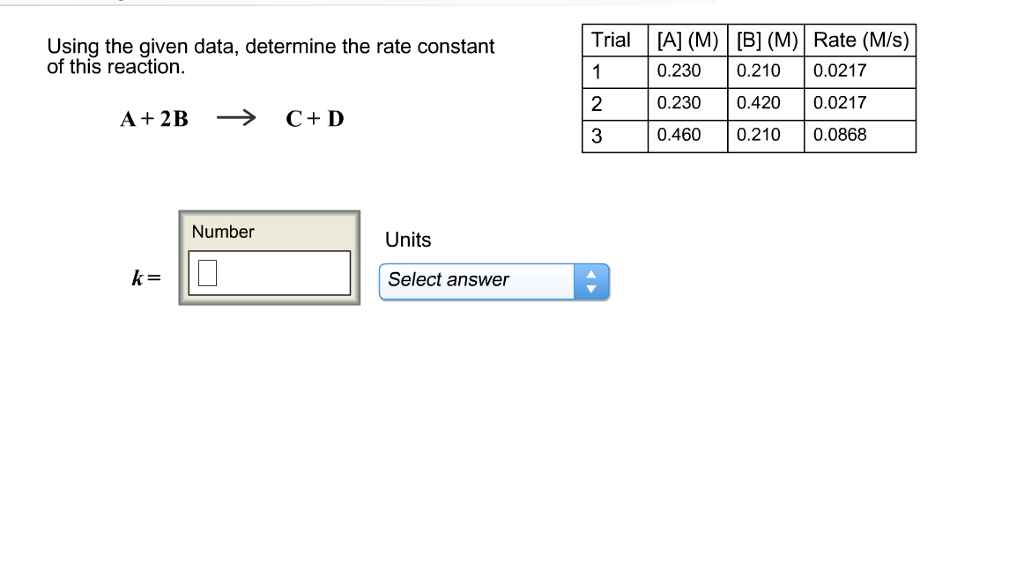Click the Trial column header
This screenshot has width=1024, height=576.
(611, 40)
